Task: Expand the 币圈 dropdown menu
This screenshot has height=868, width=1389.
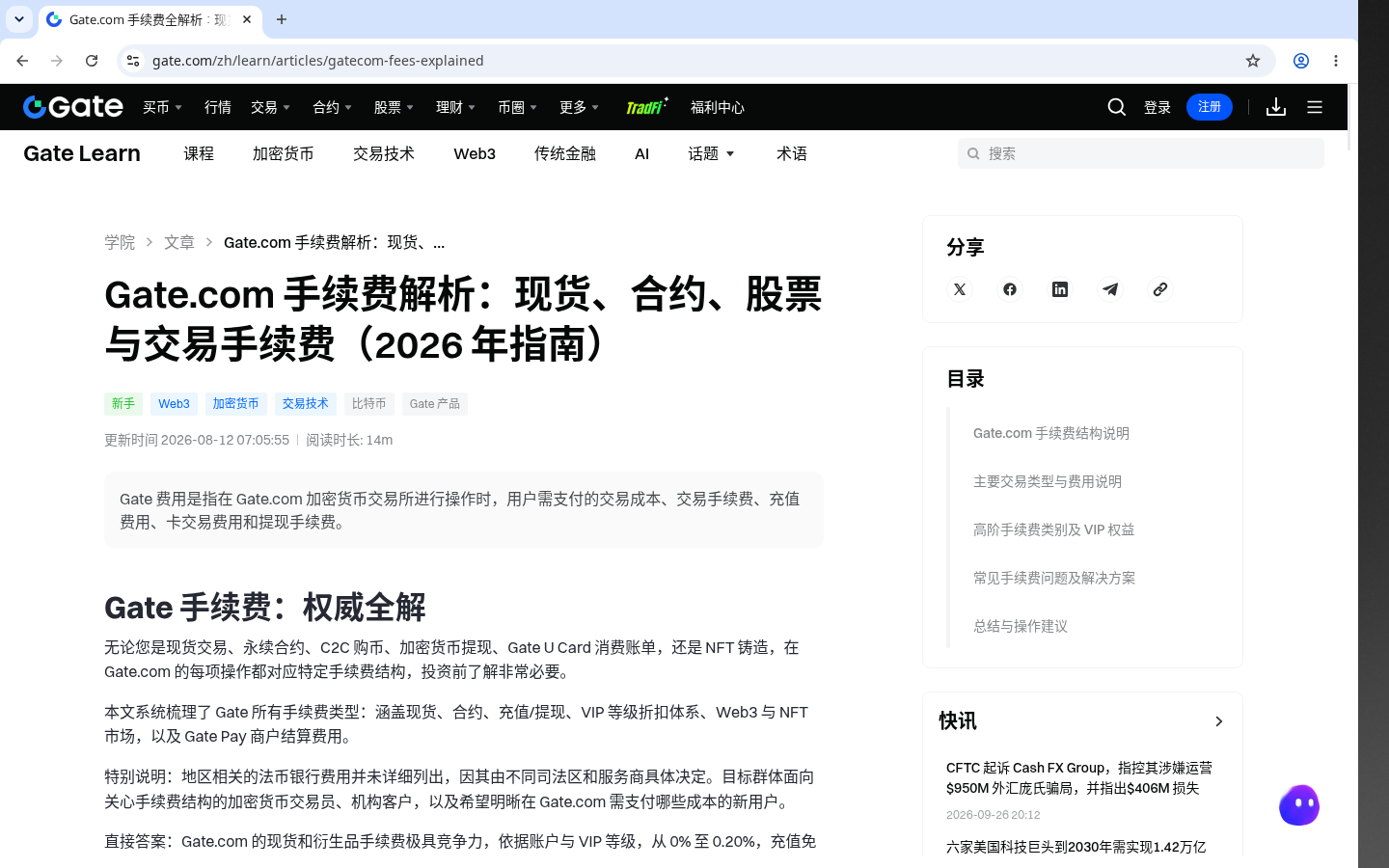Action: 518,107
